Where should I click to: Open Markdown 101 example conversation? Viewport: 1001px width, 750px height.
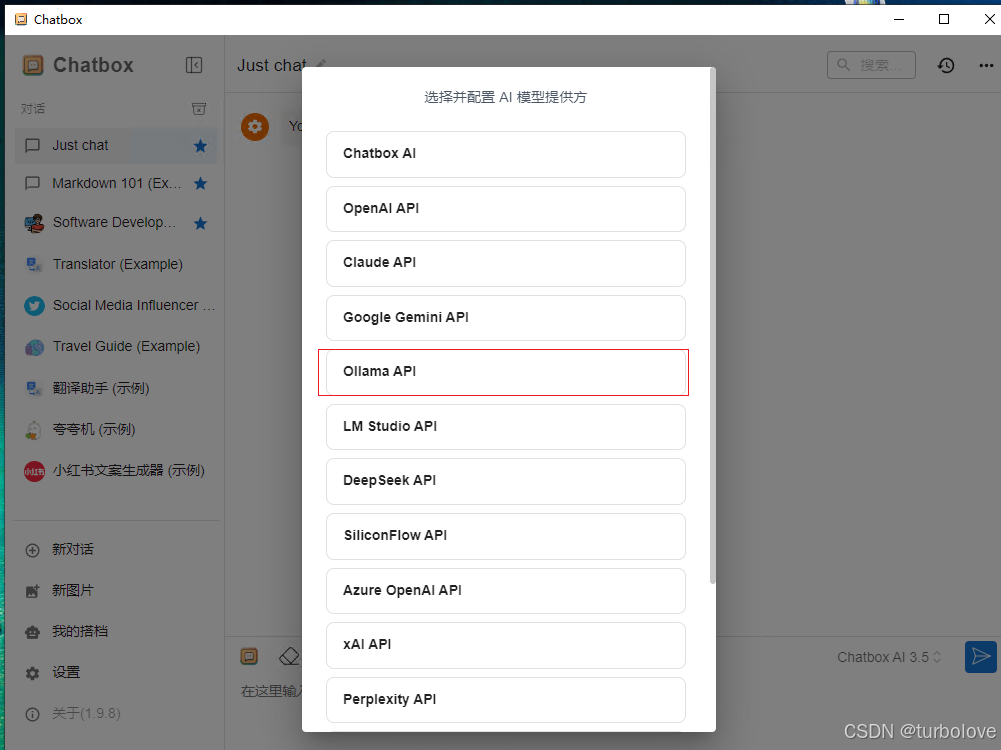click(116, 184)
